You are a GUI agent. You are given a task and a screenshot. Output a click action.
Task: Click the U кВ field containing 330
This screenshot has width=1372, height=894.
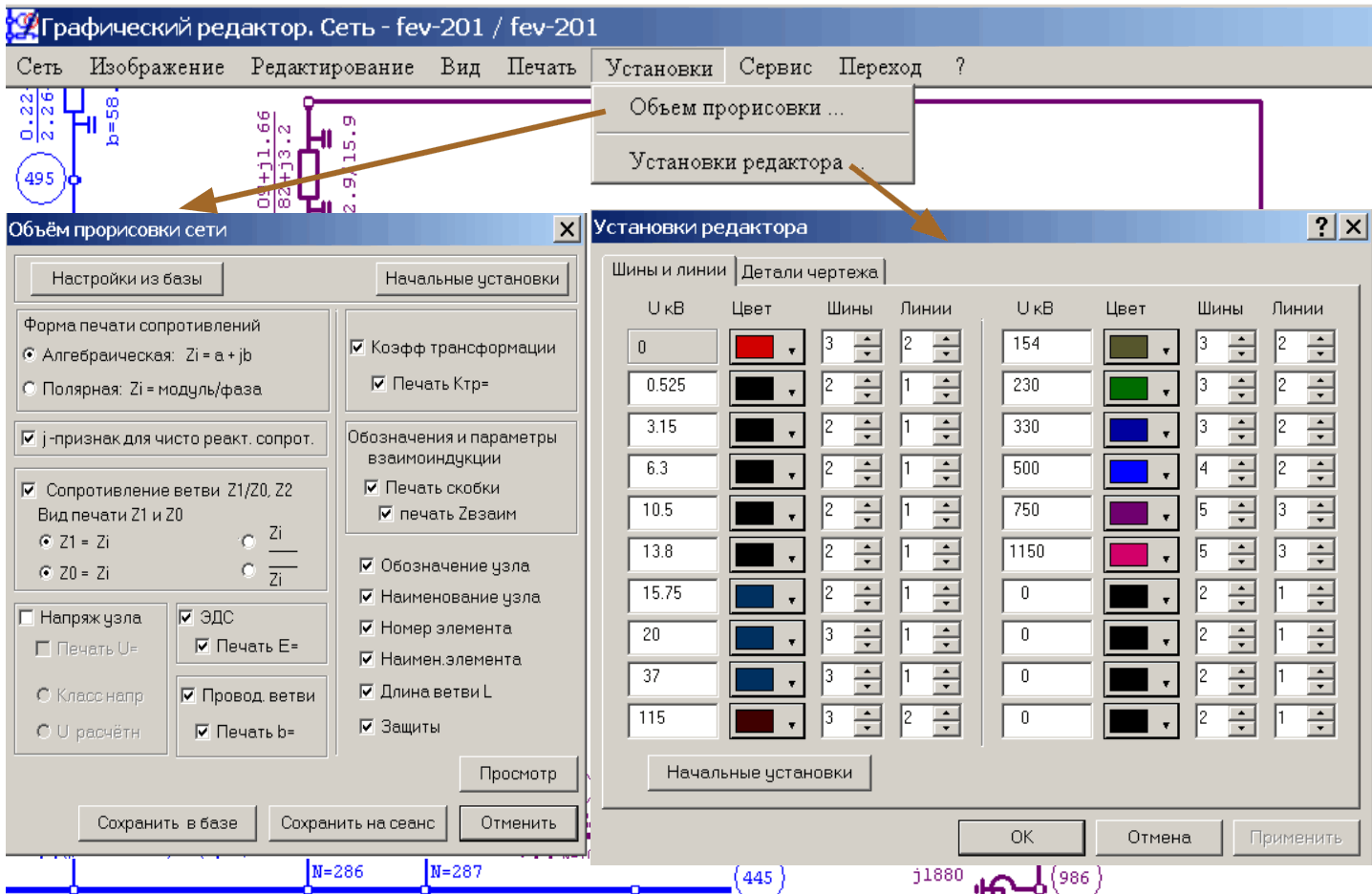coord(1045,428)
